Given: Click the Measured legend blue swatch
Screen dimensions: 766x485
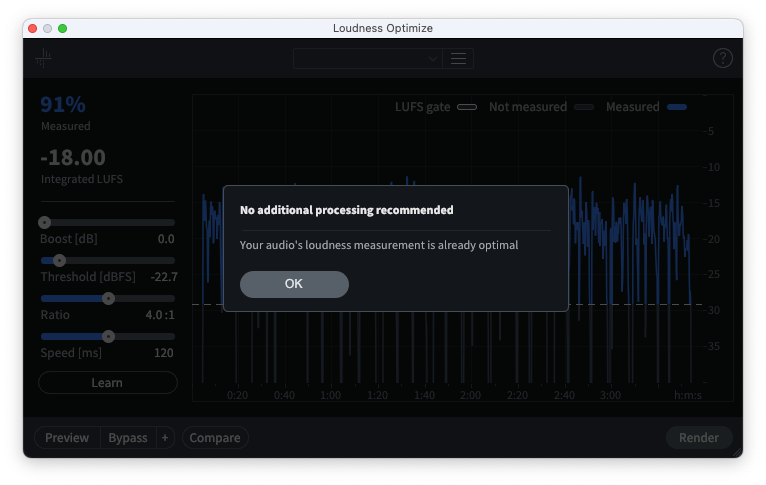Looking at the screenshot, I should coord(677,107).
